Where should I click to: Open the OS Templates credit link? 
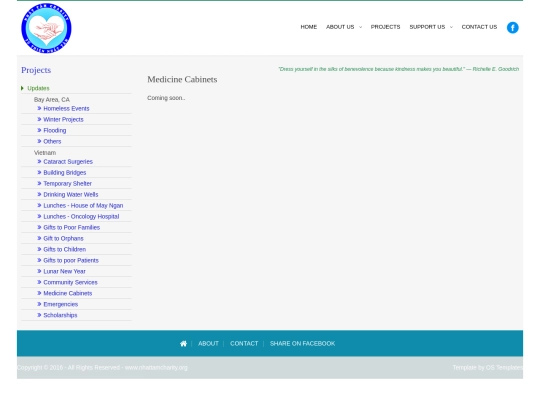pos(504,368)
